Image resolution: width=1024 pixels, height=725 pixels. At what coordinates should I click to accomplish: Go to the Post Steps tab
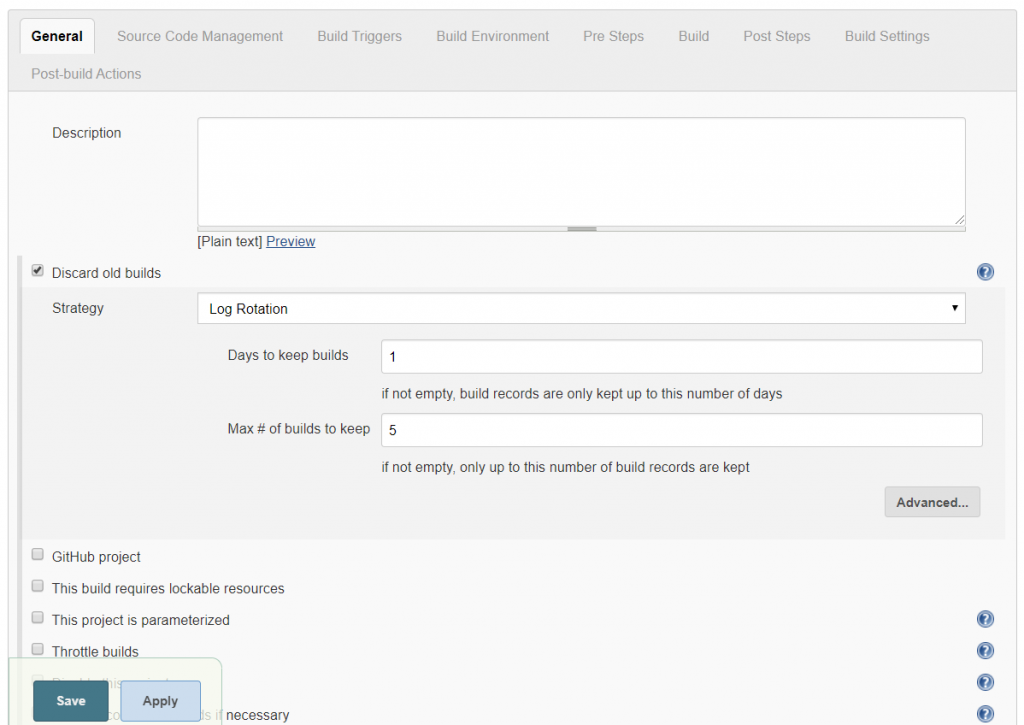776,37
